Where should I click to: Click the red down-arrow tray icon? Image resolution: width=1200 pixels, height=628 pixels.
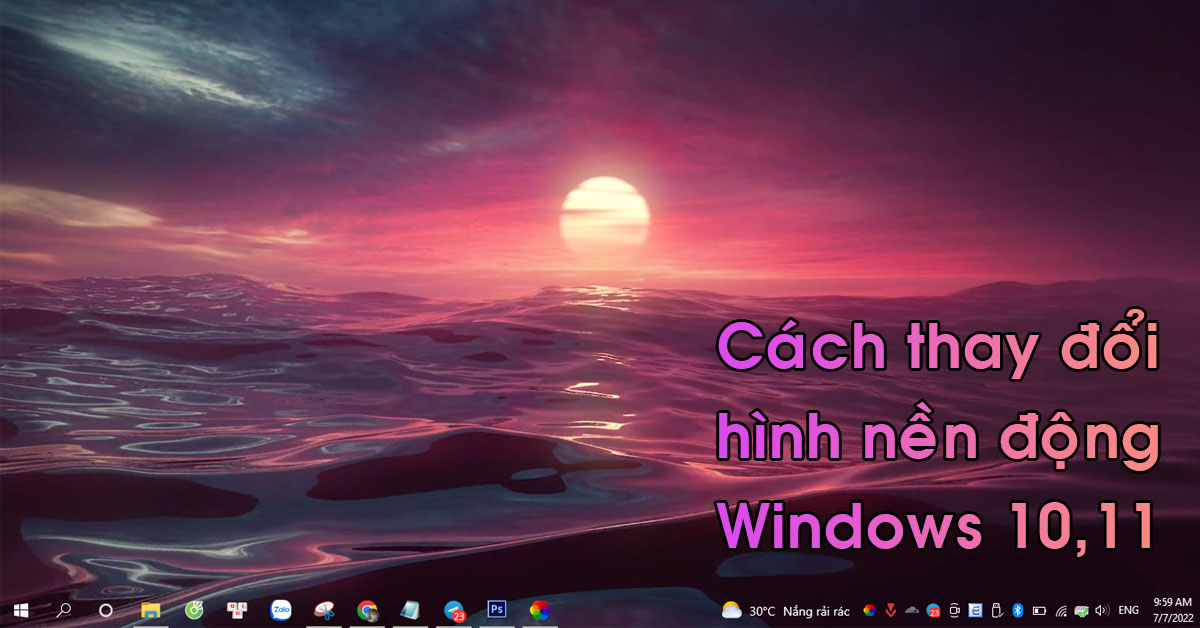click(x=890, y=610)
